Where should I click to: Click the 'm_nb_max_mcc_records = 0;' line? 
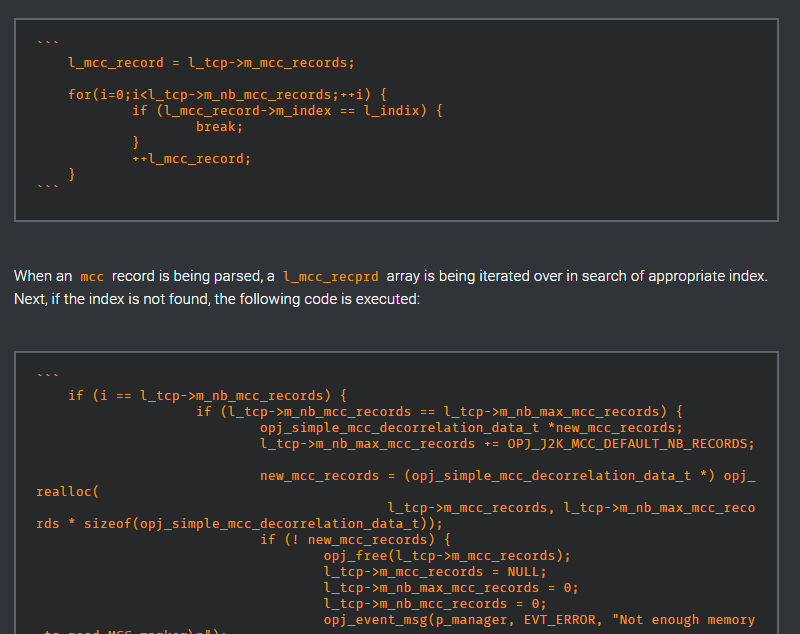451,587
